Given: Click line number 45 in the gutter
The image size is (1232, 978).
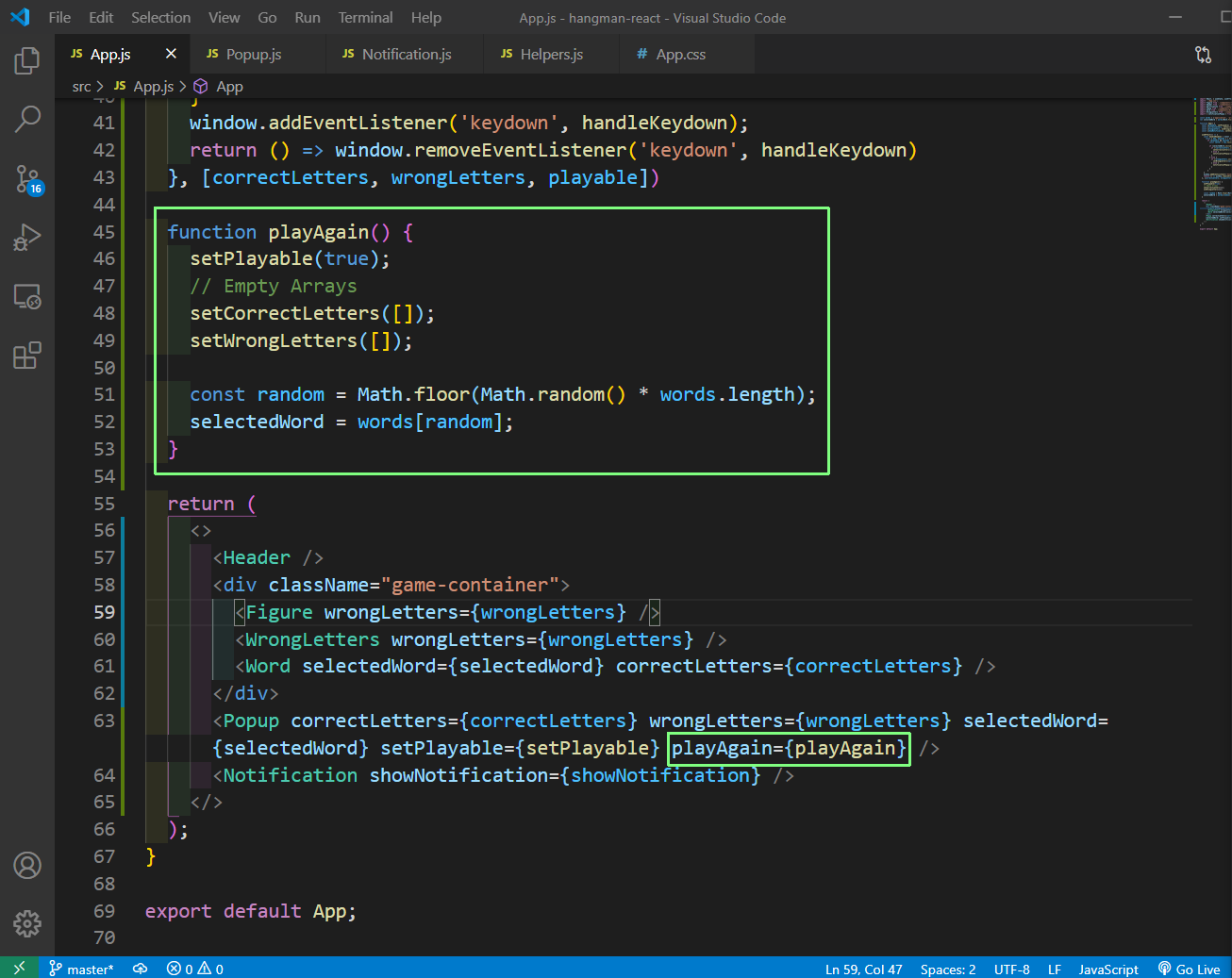Looking at the screenshot, I should [x=104, y=232].
